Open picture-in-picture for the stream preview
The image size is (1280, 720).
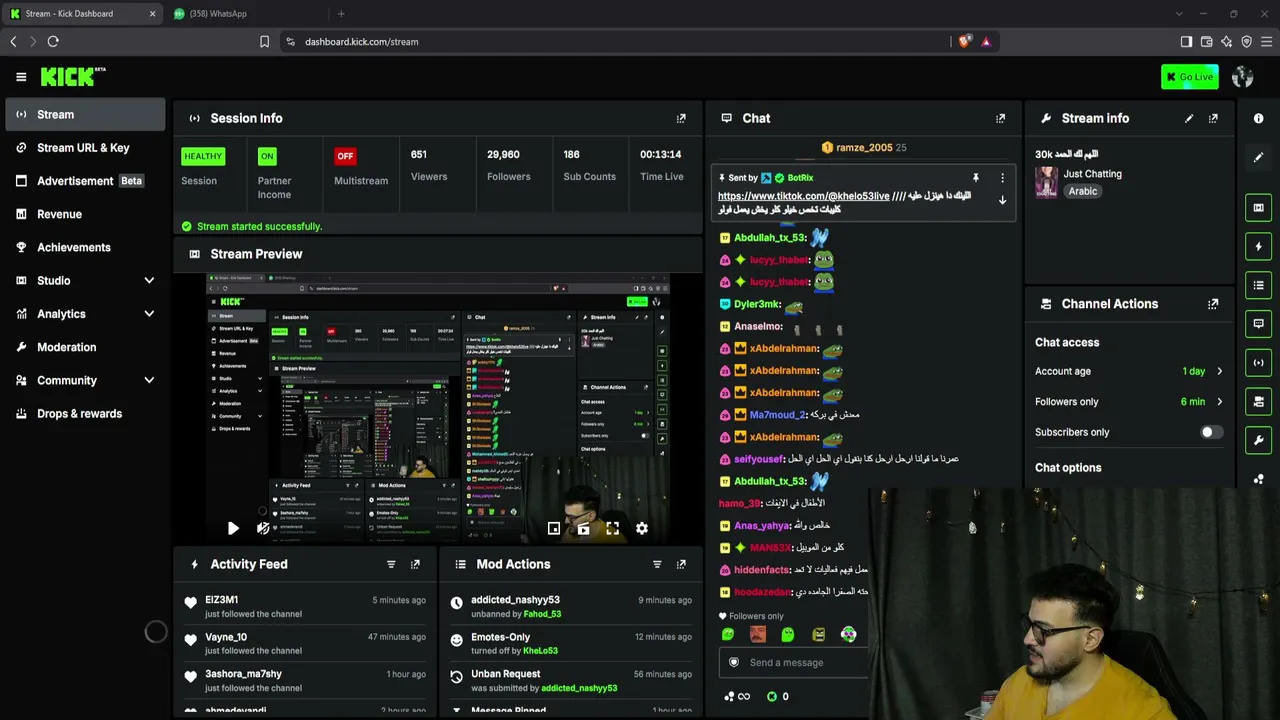pos(554,528)
